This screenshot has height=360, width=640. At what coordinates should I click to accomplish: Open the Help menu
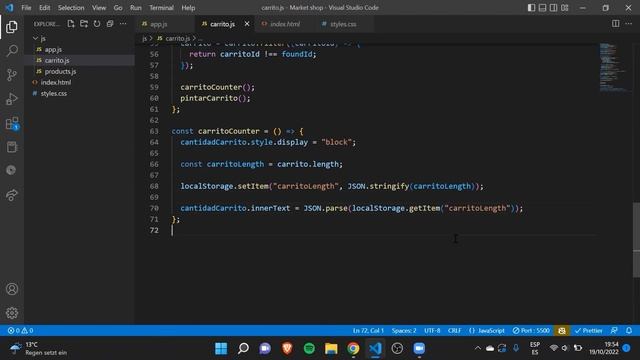pyautogui.click(x=188, y=8)
